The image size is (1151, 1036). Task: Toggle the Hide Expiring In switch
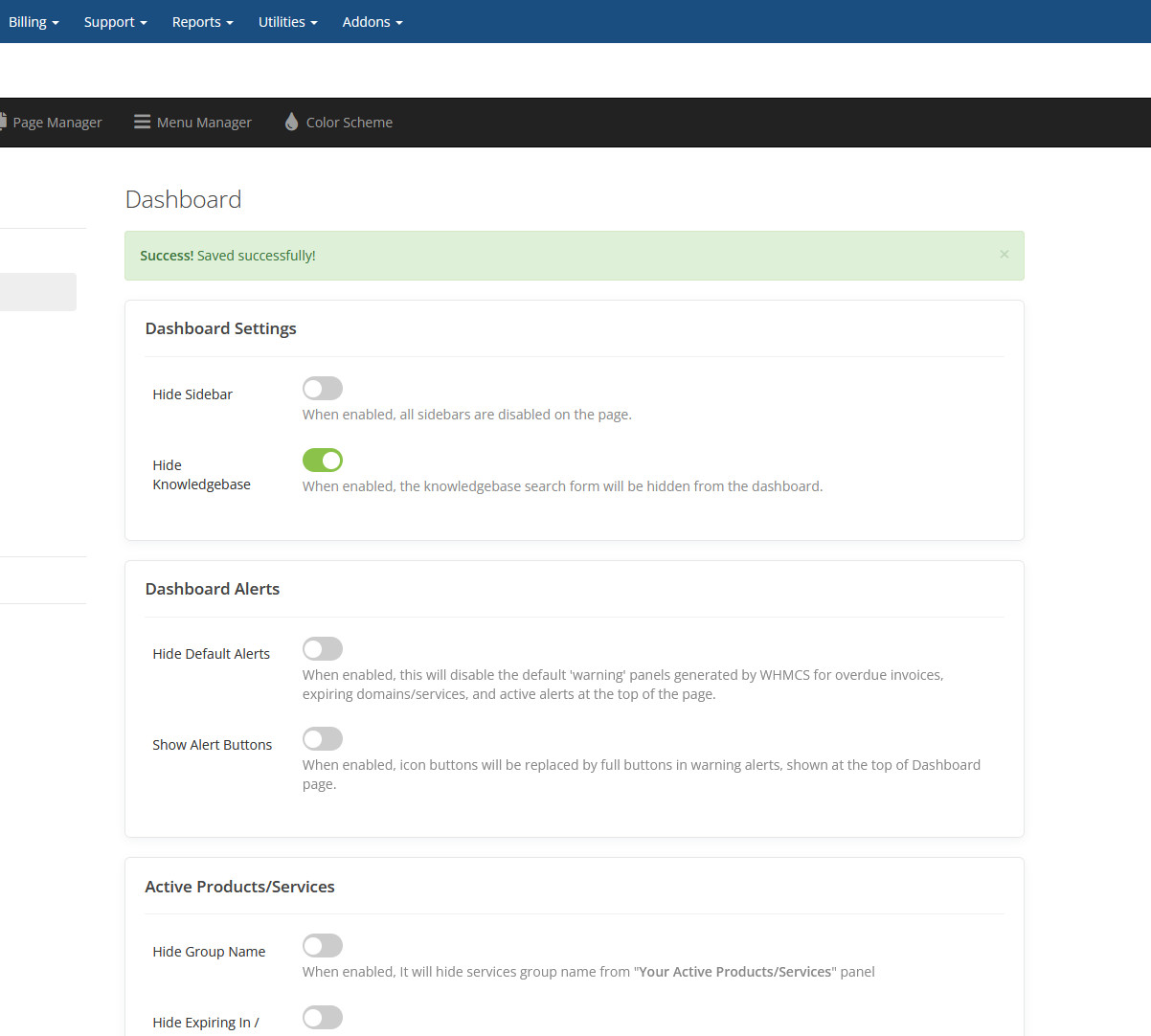[x=323, y=1018]
